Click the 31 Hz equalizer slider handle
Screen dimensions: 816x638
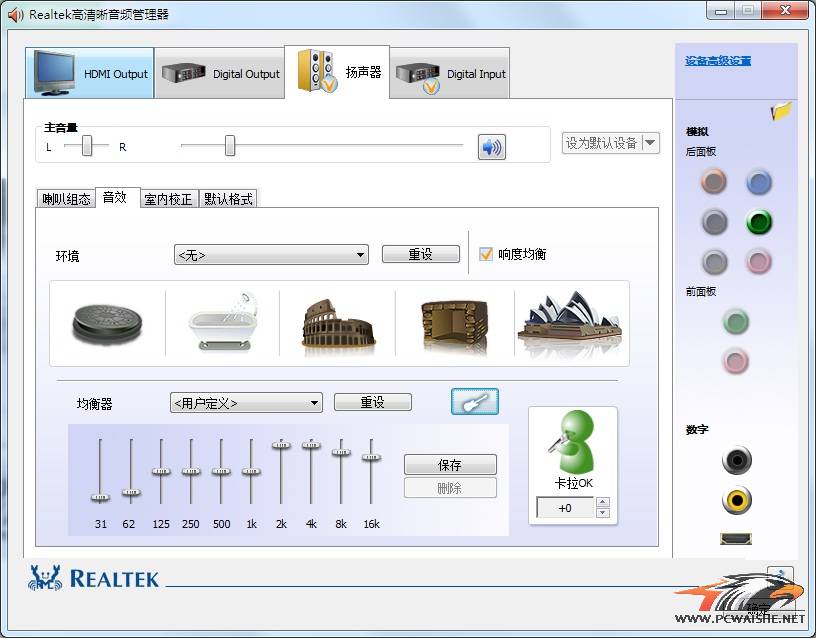[100, 497]
